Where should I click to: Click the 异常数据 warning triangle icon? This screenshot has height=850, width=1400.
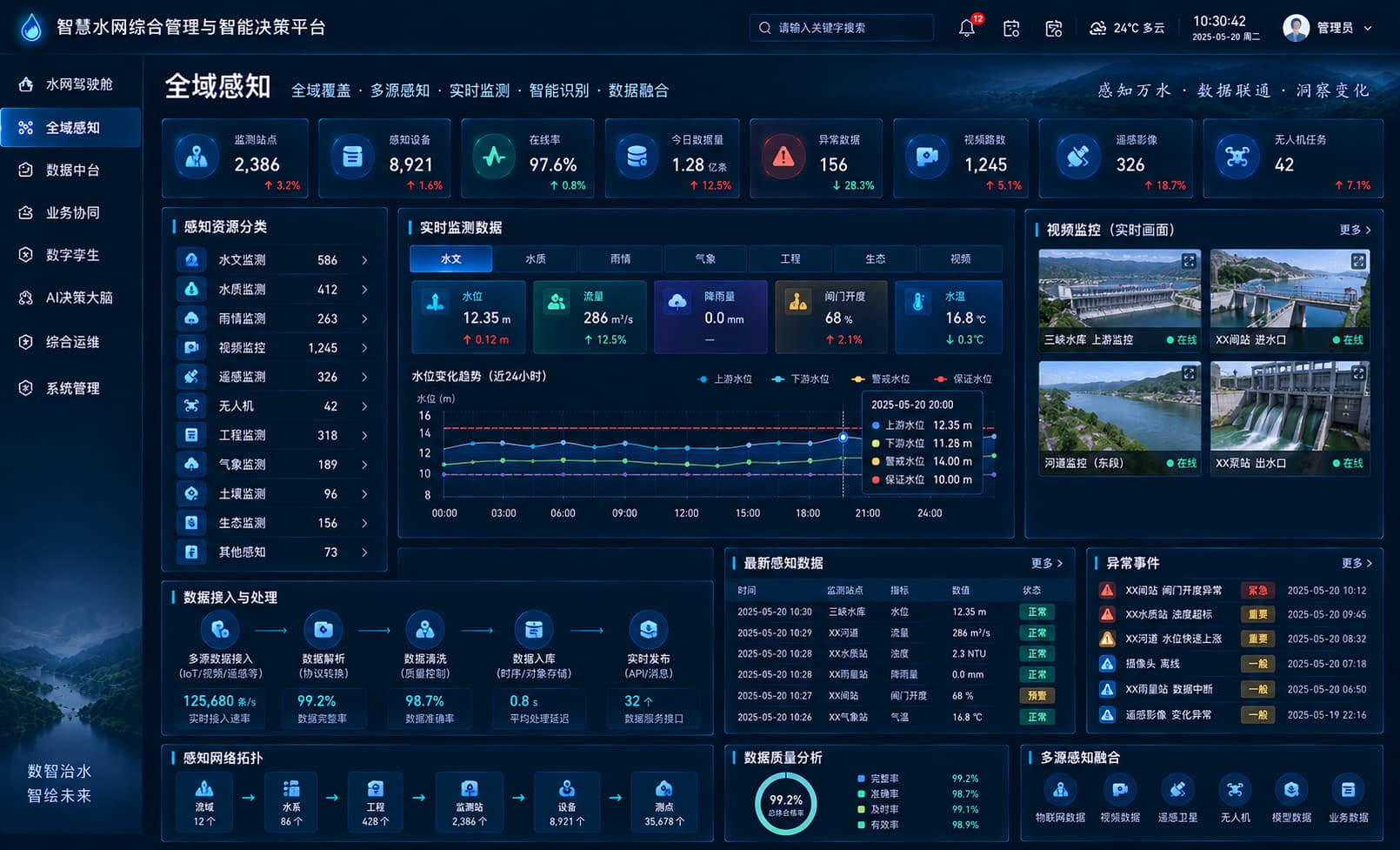(783, 157)
